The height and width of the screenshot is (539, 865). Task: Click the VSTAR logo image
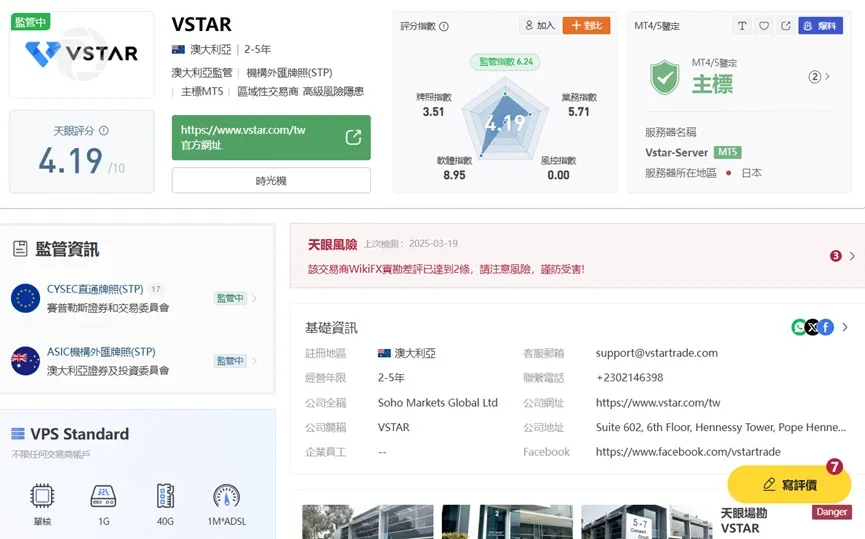82,54
